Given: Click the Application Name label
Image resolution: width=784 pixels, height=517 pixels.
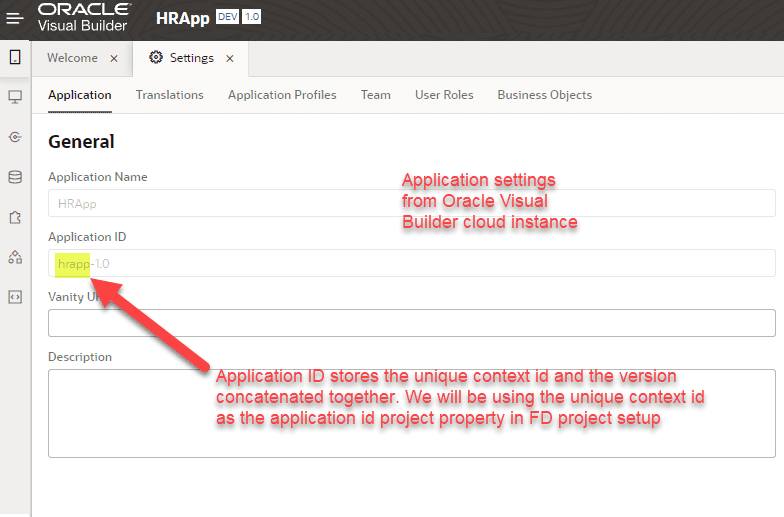Looking at the screenshot, I should [x=98, y=177].
